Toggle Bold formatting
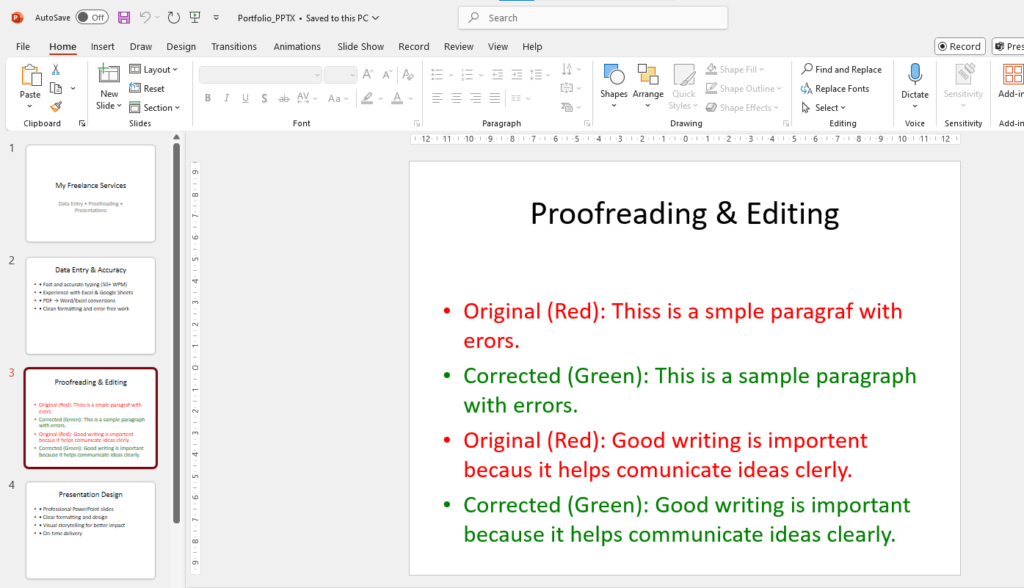 208,98
